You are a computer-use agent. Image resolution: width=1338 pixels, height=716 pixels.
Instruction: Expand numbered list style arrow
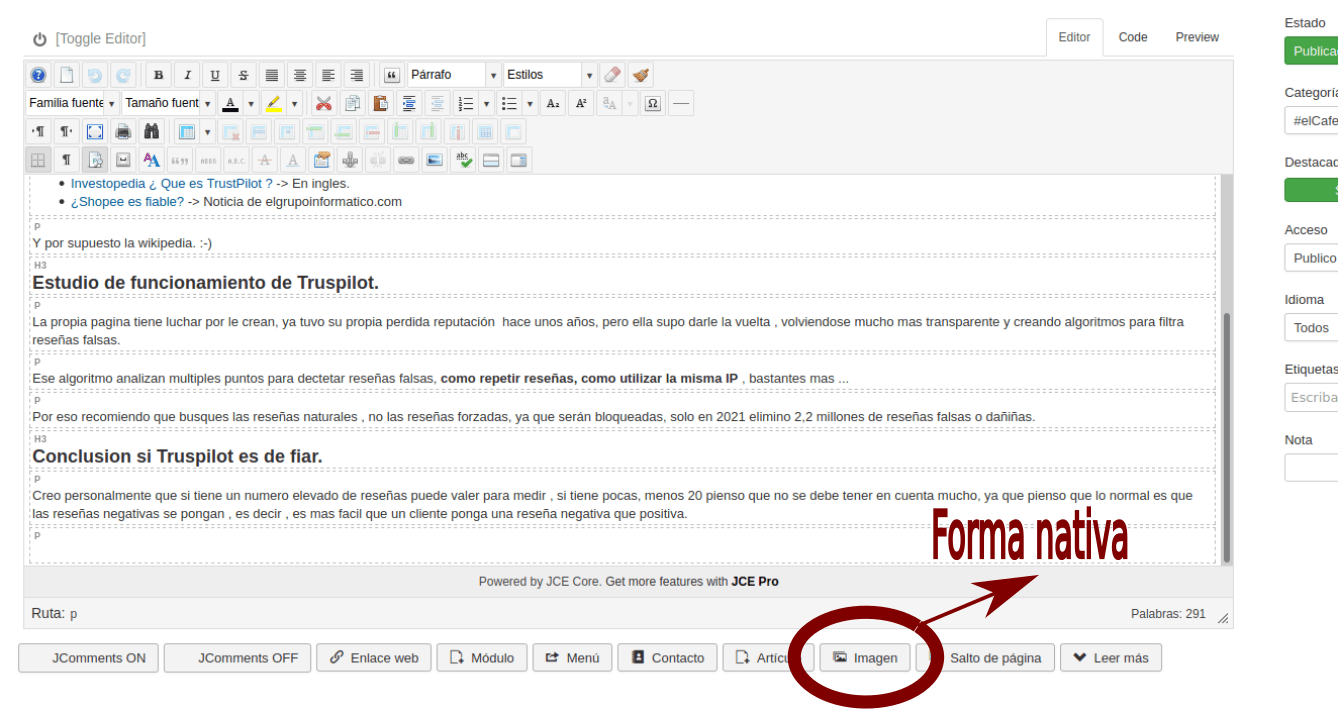(487, 103)
